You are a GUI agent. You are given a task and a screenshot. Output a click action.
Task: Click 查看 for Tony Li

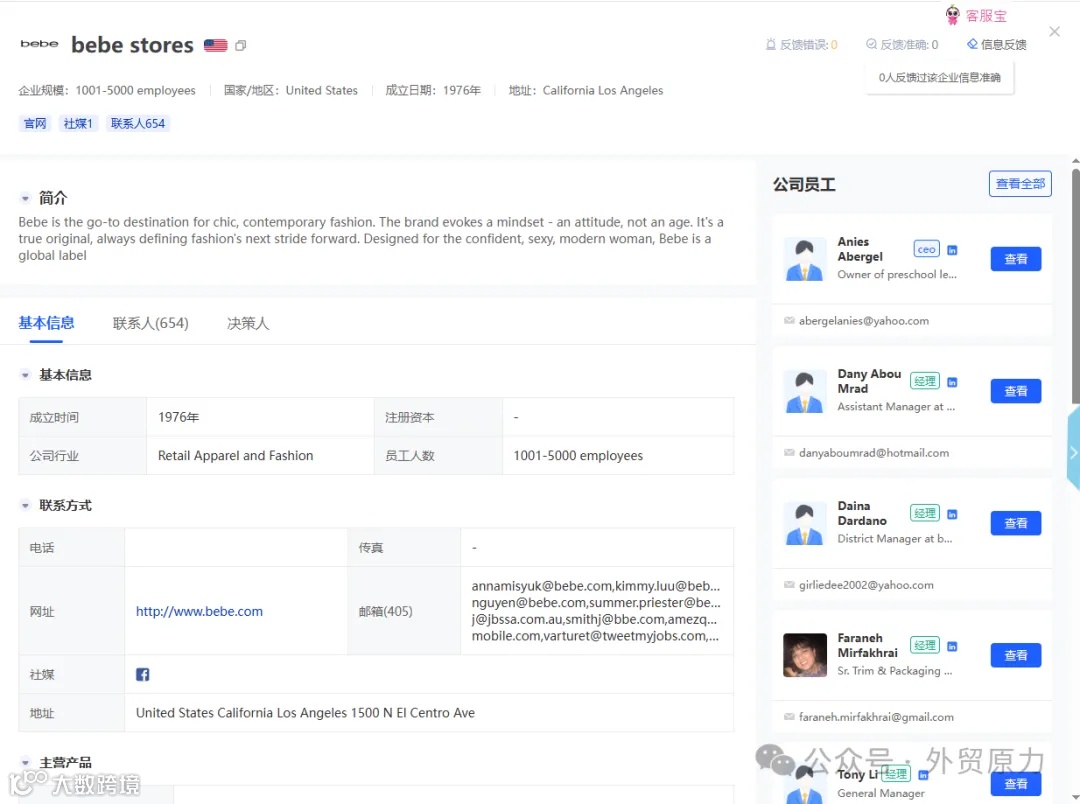coord(1016,784)
